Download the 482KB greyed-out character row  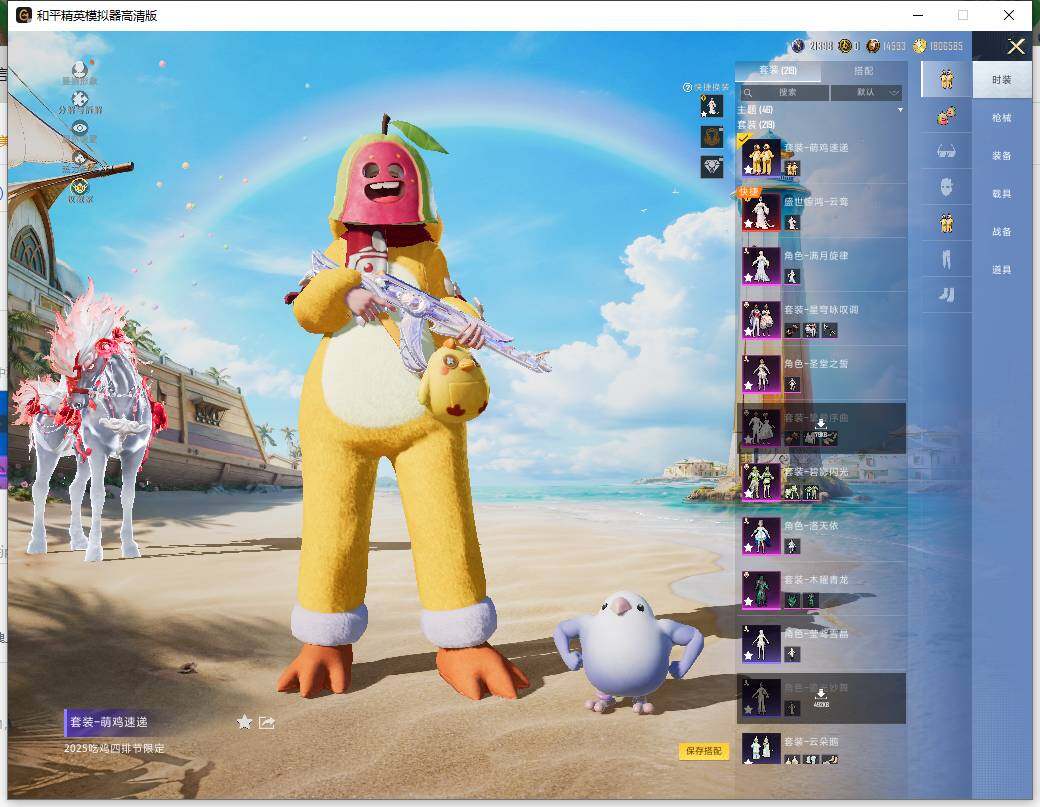pyautogui.click(x=821, y=698)
